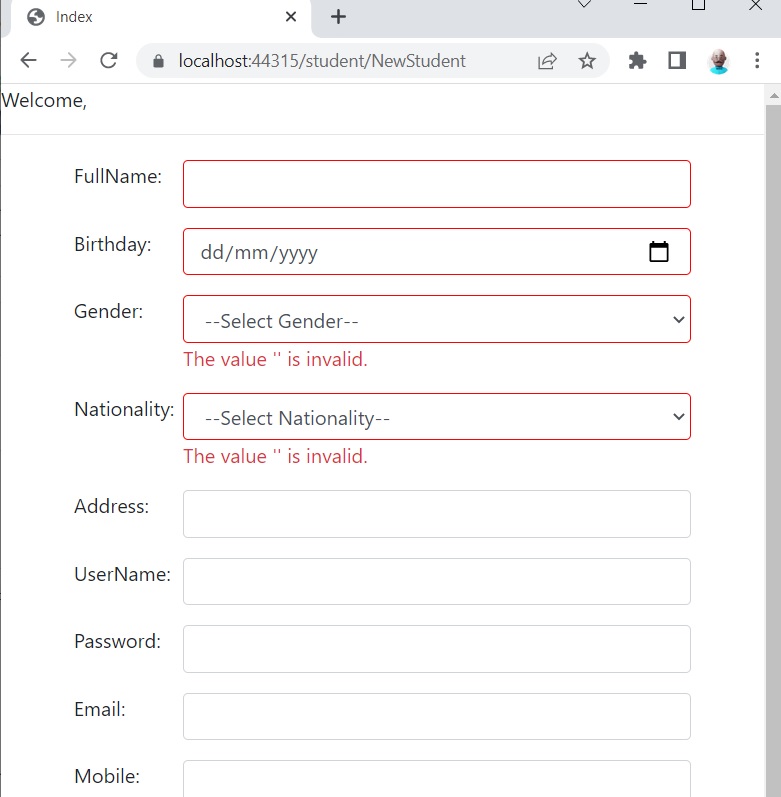Click the lock site info icon
This screenshot has height=797, width=781.
pyautogui.click(x=159, y=61)
